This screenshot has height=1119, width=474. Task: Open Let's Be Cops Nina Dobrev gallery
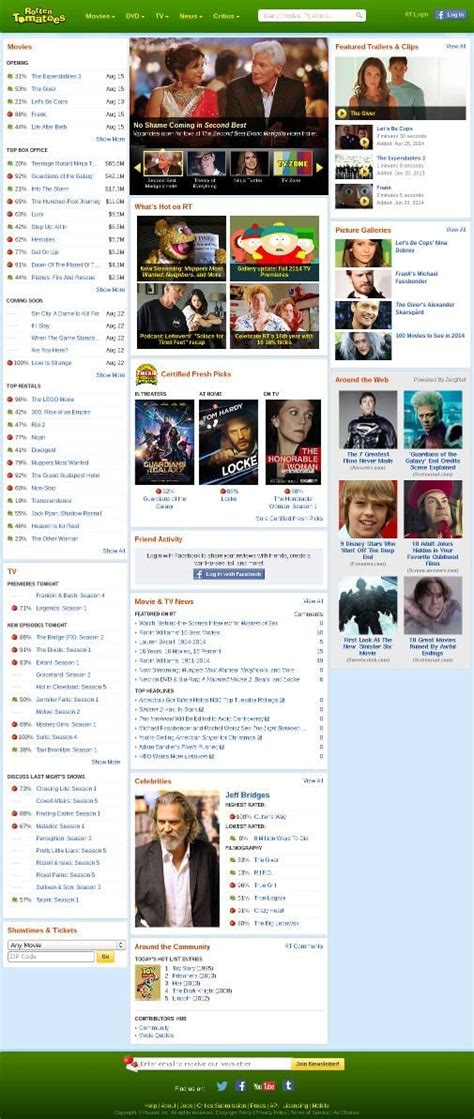(363, 253)
